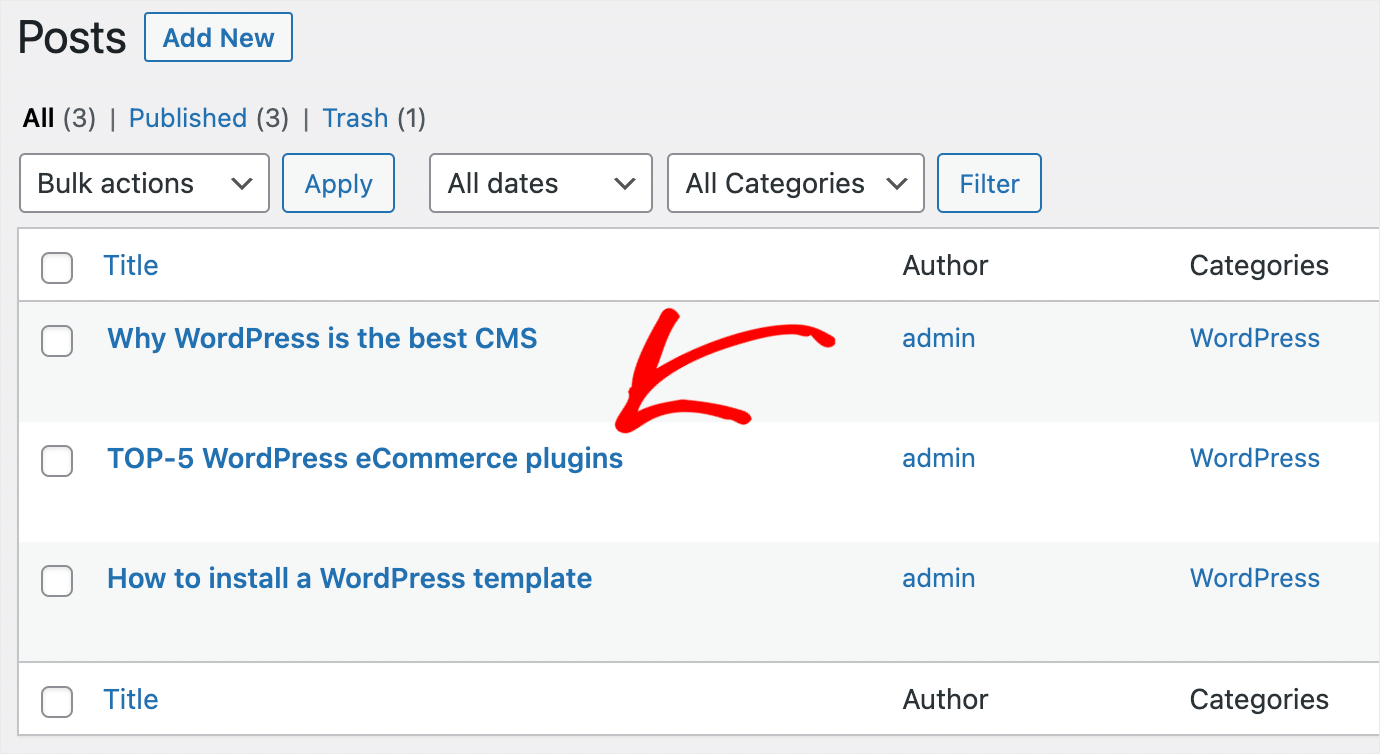Open post 'How to install a WordPress template'

(x=349, y=578)
